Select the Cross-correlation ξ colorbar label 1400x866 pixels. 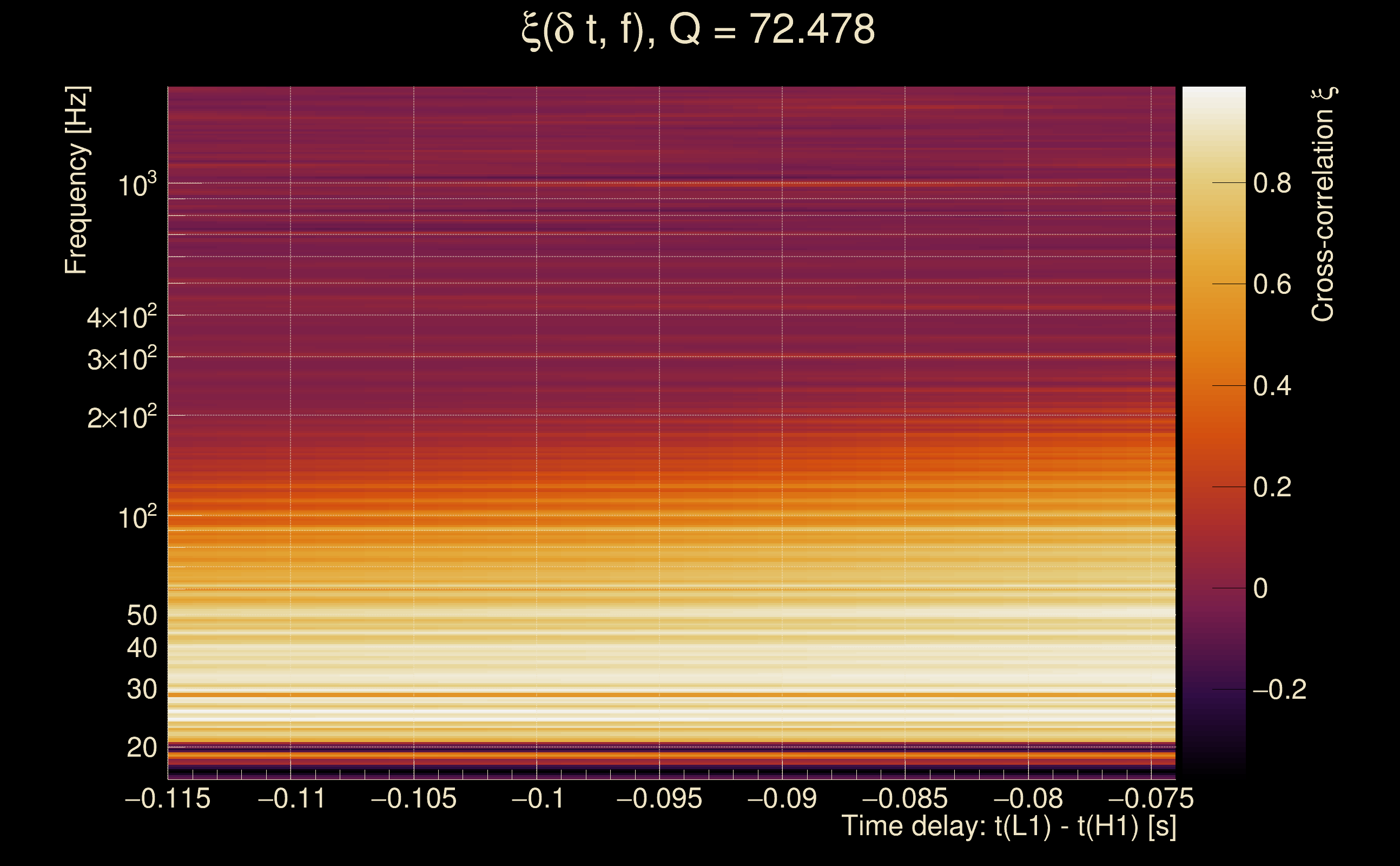tap(1323, 205)
